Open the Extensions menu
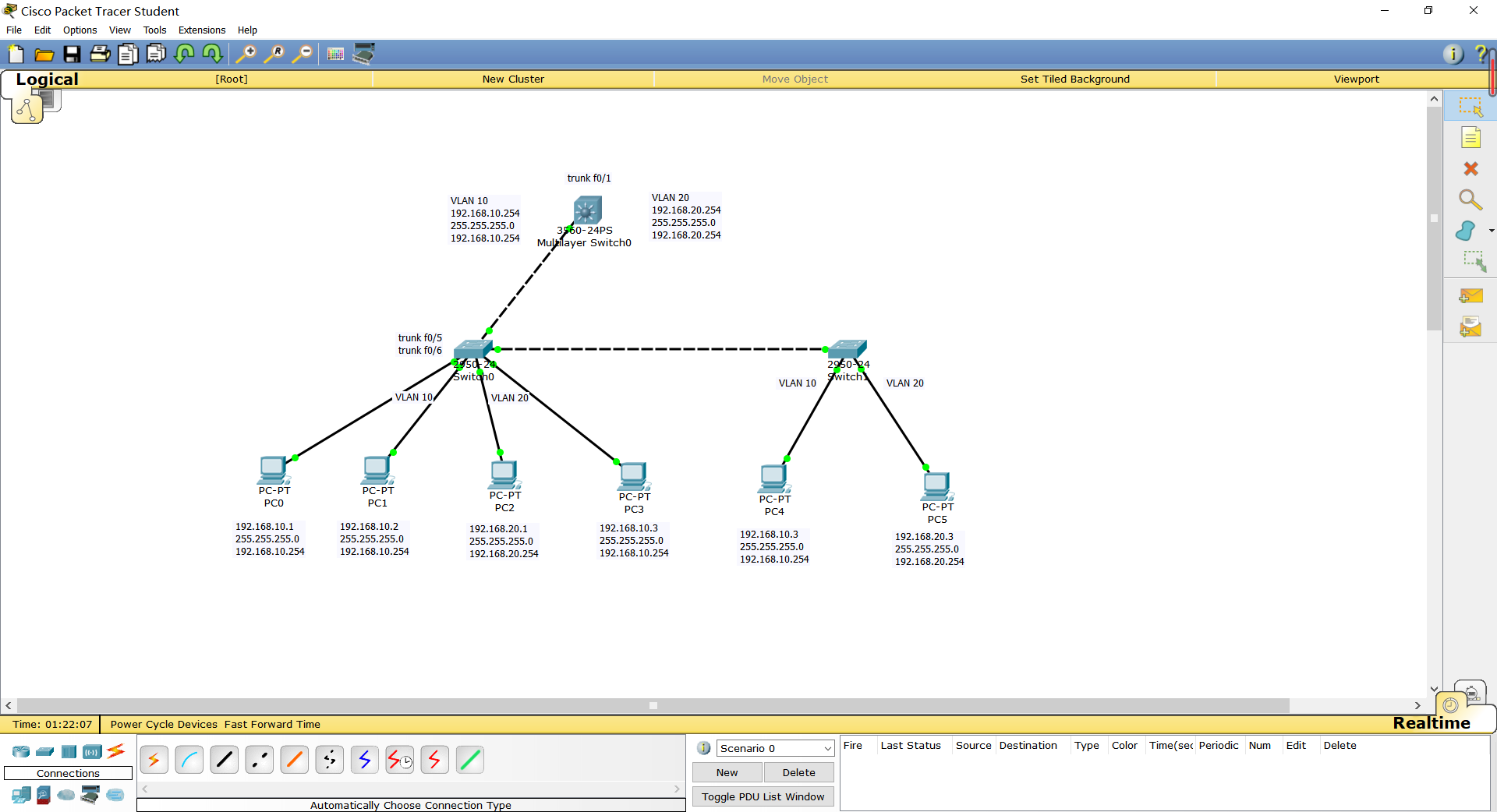The image size is (1497, 812). pyautogui.click(x=202, y=30)
